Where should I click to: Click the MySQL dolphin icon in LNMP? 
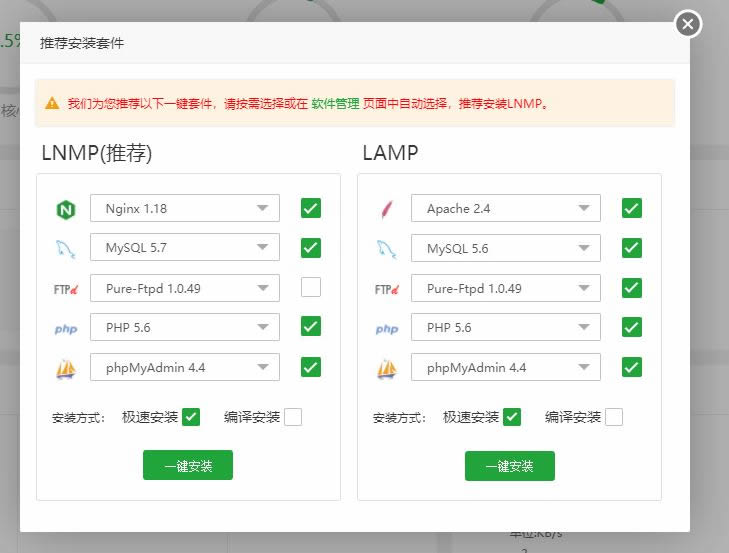point(66,249)
